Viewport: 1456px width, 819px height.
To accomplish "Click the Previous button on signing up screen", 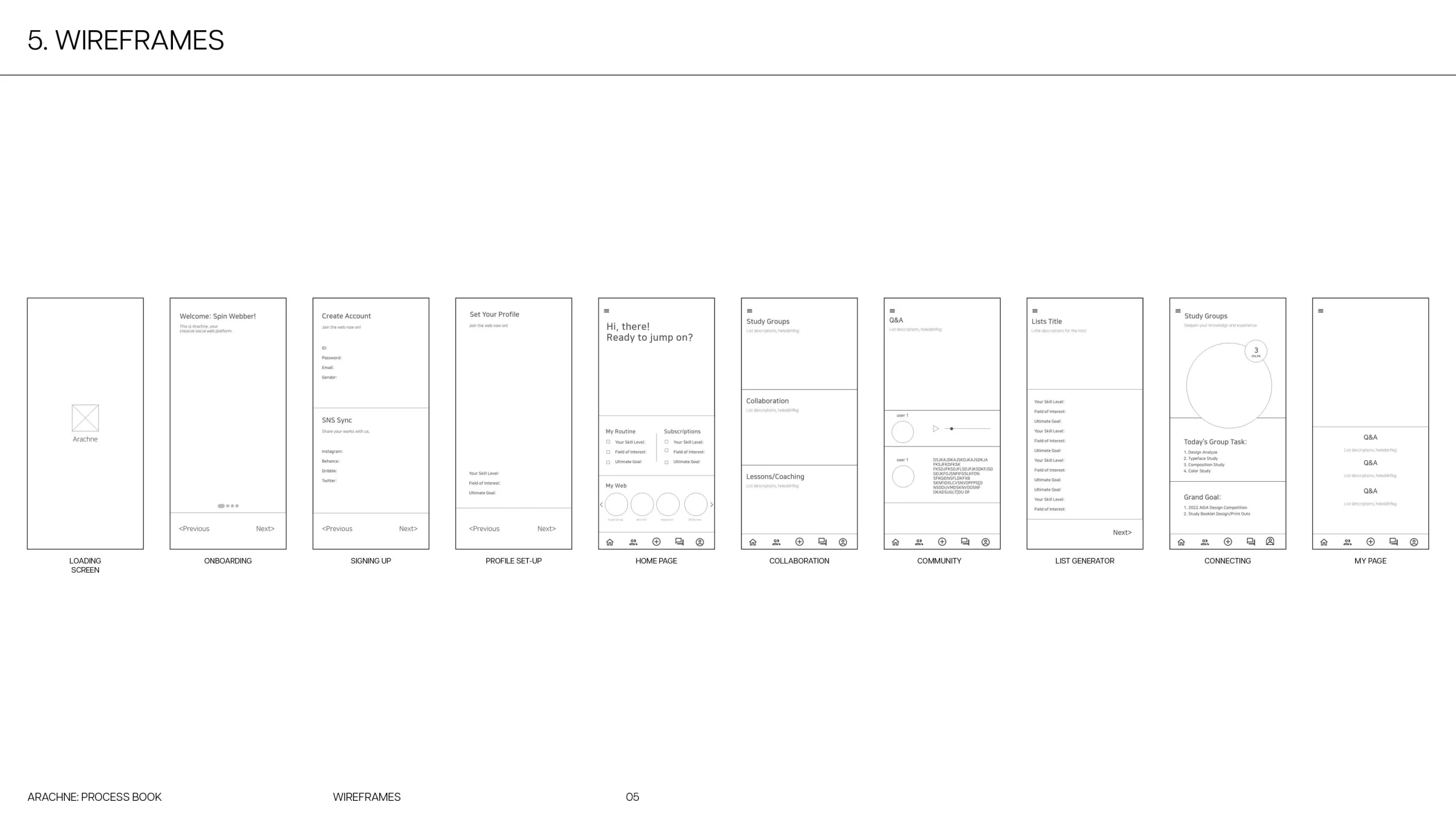I will tap(337, 528).
